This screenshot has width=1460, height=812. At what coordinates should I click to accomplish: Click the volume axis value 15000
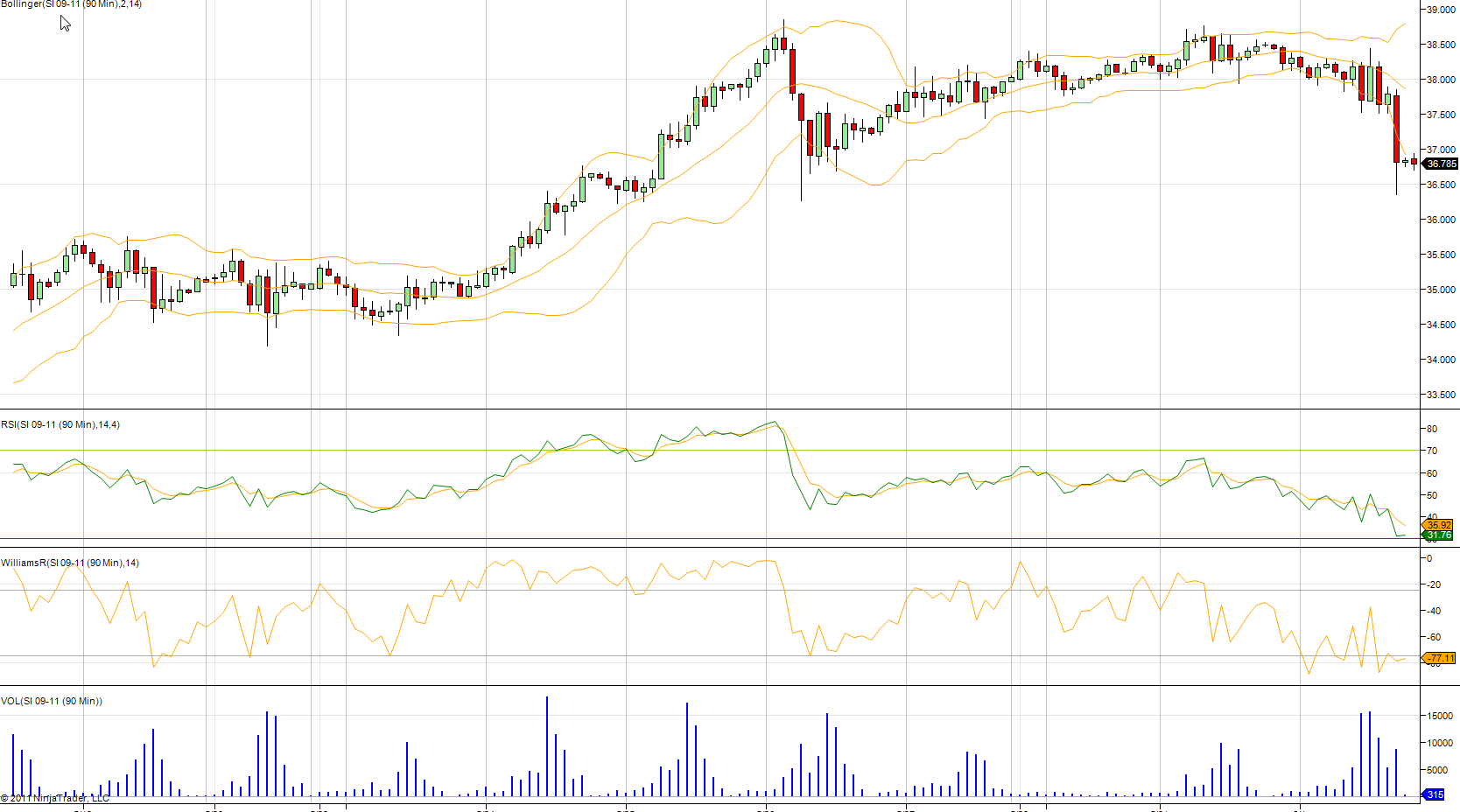point(1440,716)
